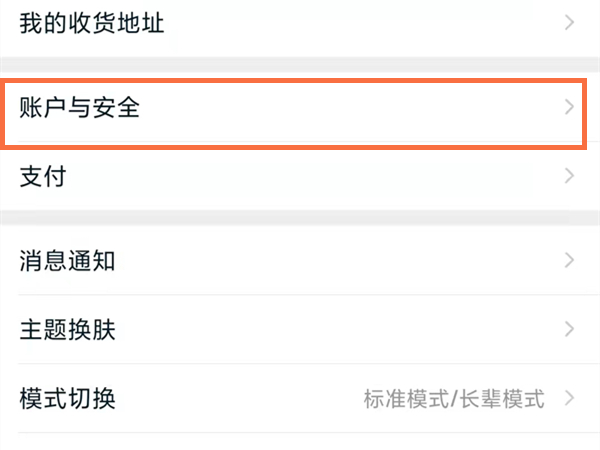Select the 账户与安全 text label

coord(80,107)
